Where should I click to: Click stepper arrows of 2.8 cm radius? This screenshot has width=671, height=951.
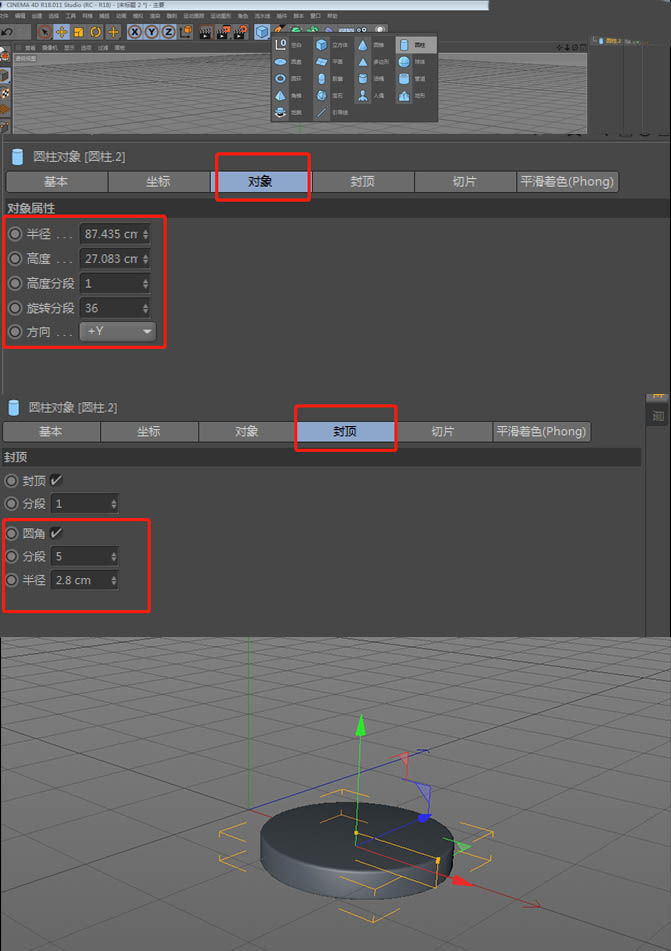pos(113,580)
